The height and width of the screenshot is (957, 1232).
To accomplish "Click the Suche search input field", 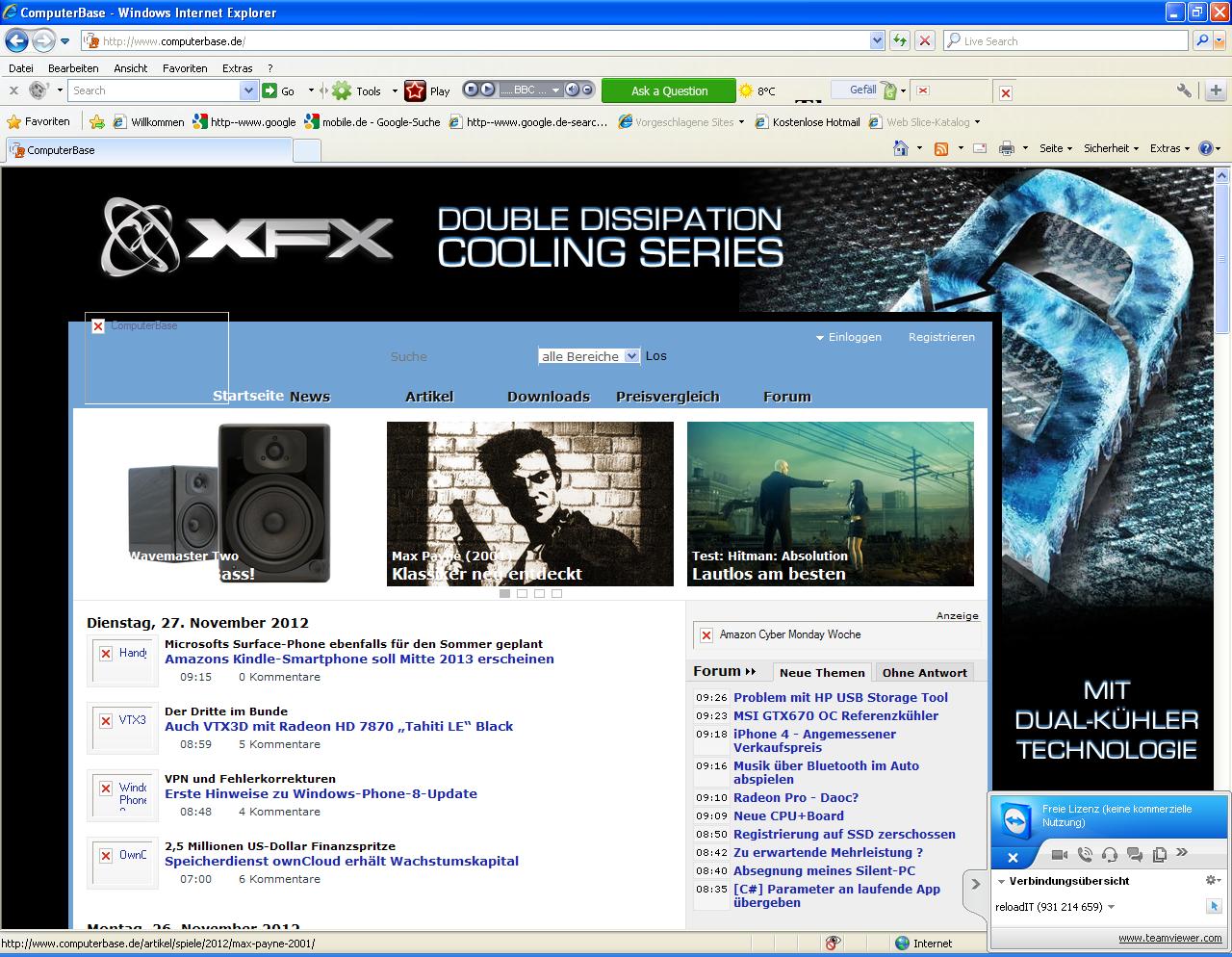I will [x=457, y=356].
